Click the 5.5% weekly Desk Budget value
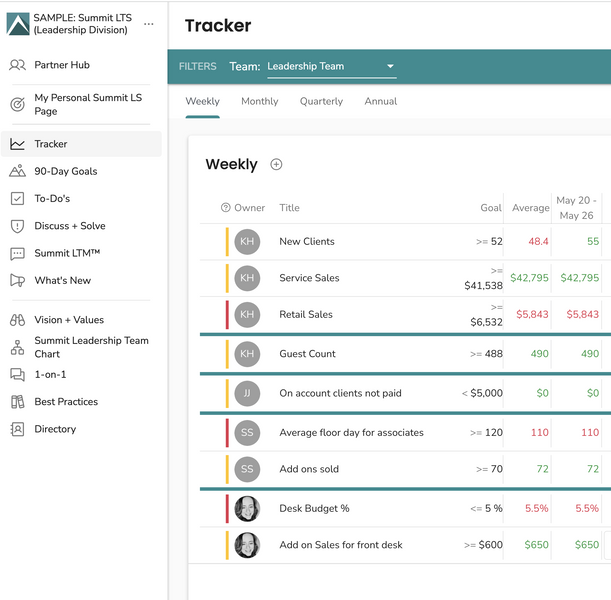Viewport: 611px width, 600px height. point(587,508)
